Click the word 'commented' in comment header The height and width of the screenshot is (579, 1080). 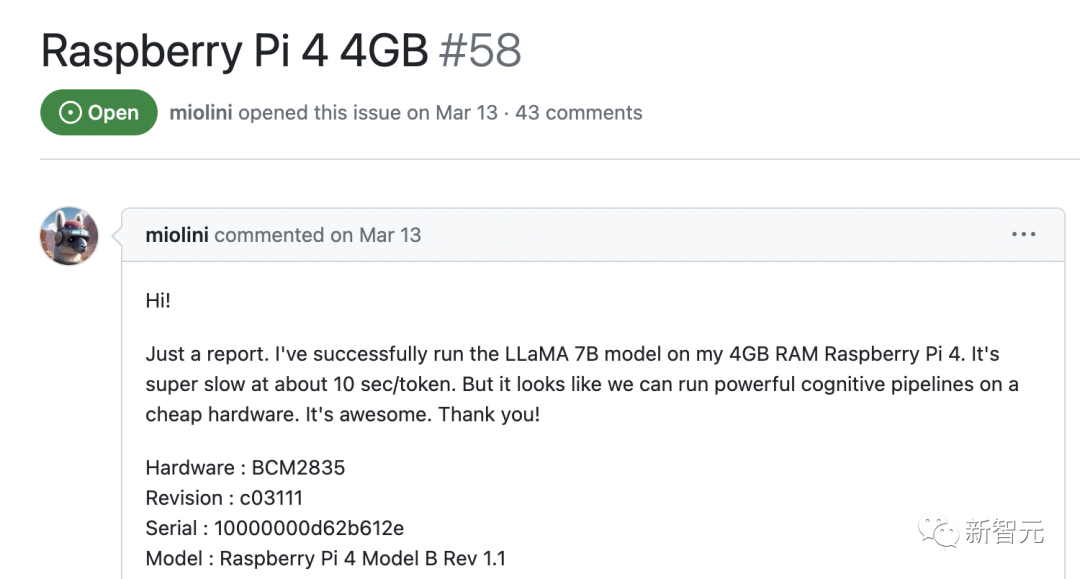[269, 235]
